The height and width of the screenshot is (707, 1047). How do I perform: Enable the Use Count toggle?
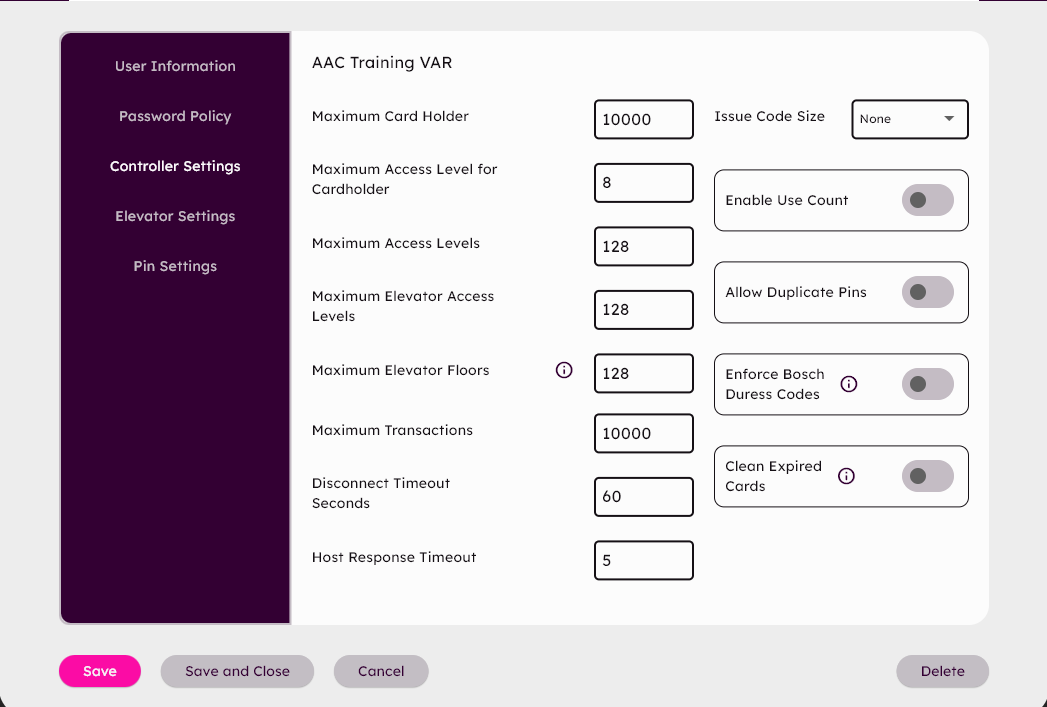pos(927,200)
